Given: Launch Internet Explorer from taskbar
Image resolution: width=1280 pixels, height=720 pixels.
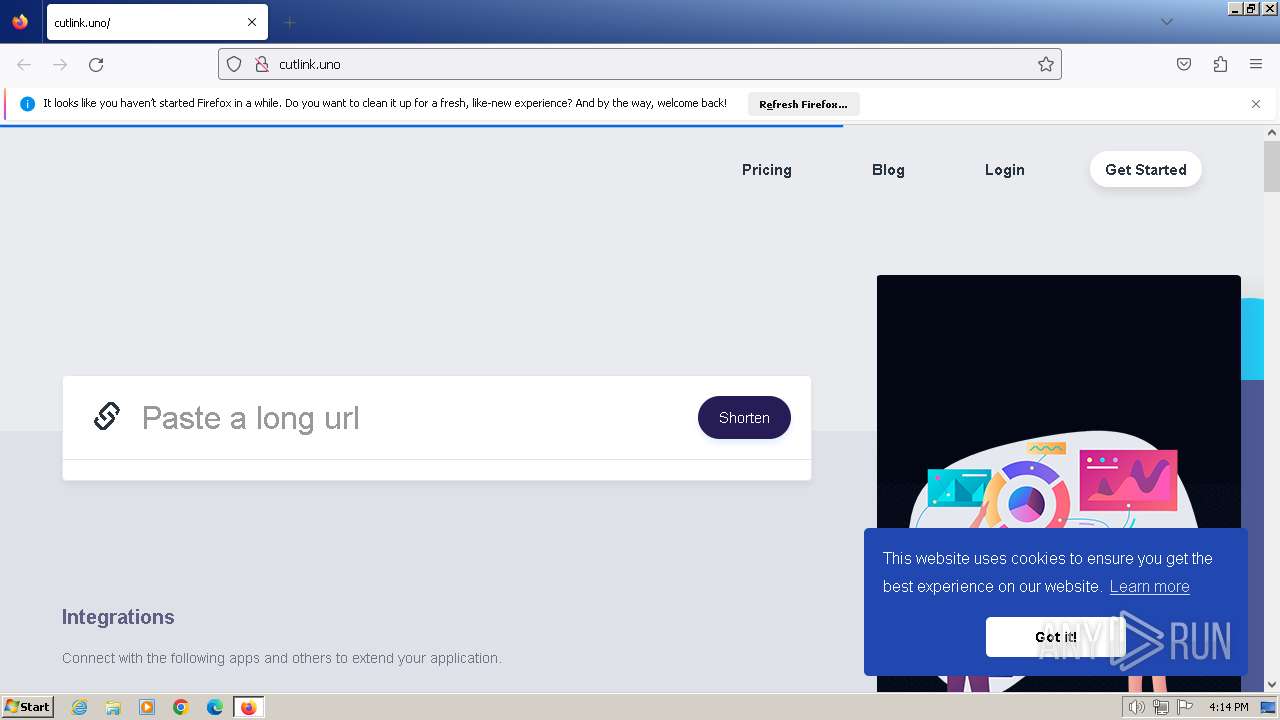Looking at the screenshot, I should pos(80,707).
